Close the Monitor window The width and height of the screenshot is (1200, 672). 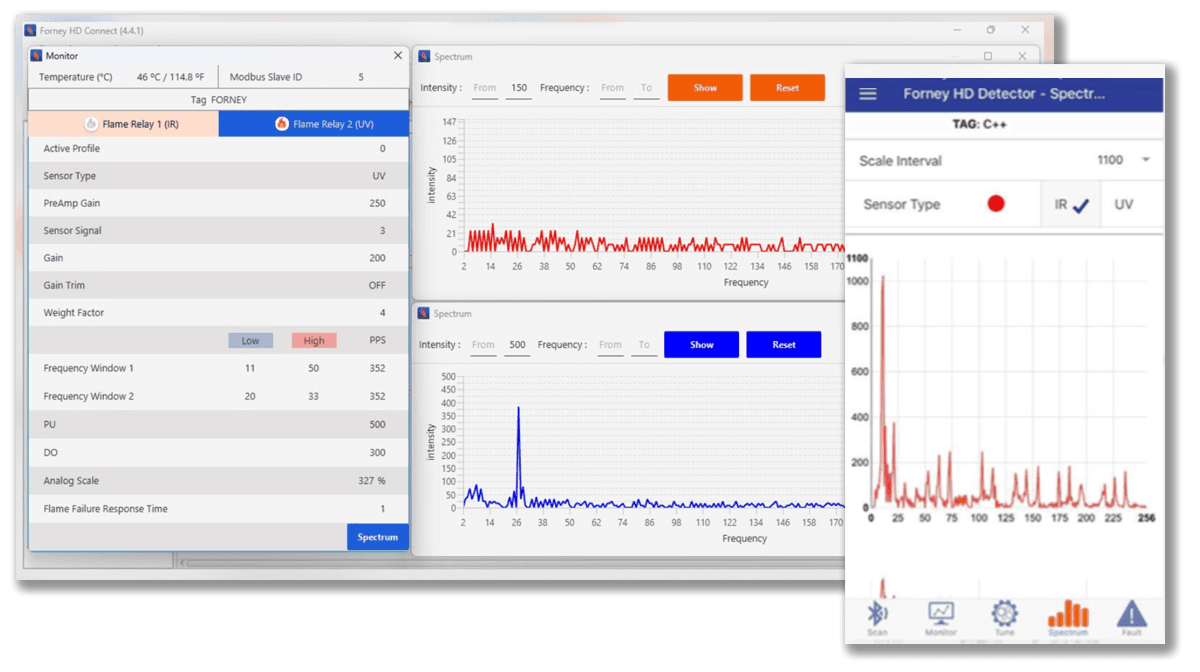398,56
